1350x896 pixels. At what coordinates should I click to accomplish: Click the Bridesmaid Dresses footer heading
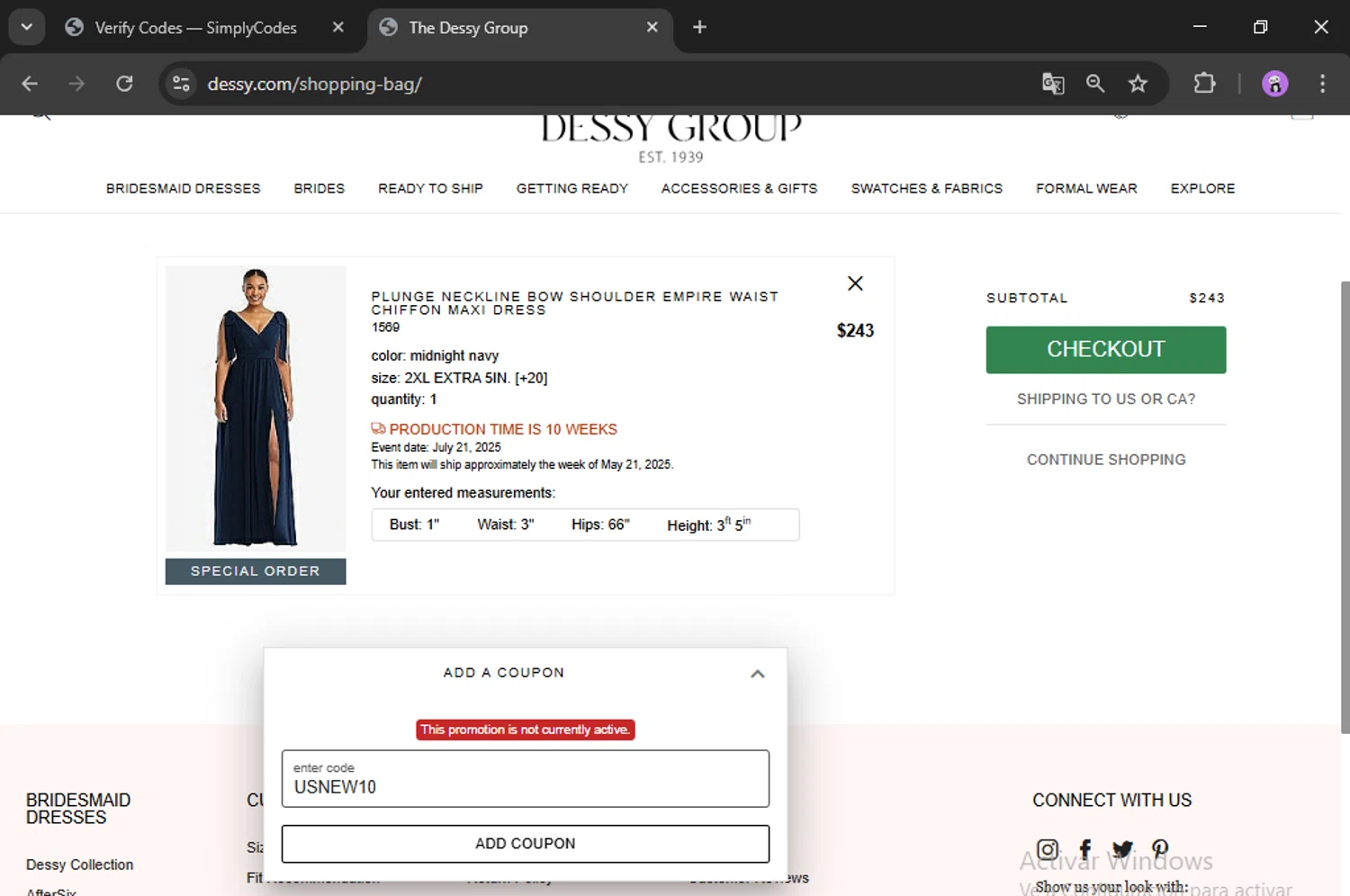(x=78, y=809)
